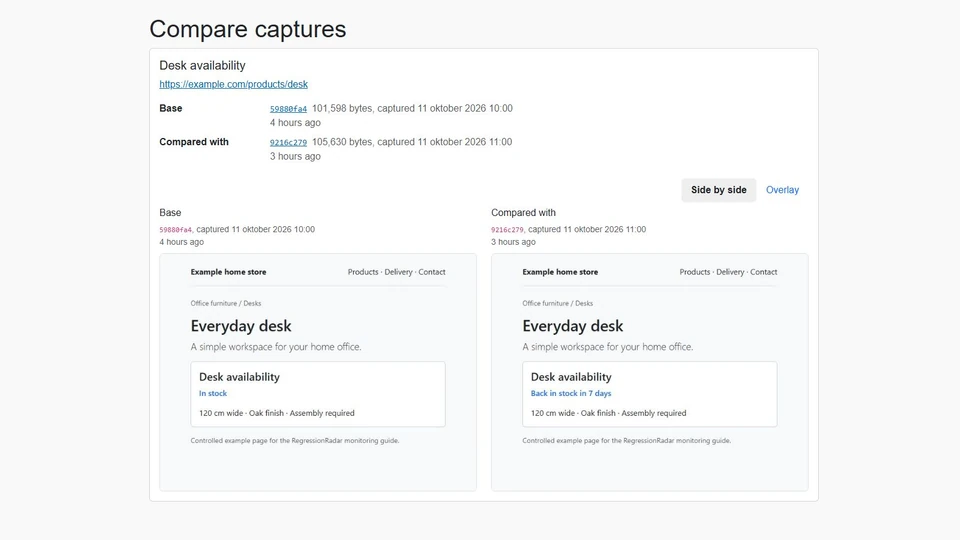960x540 pixels.
Task: Click 'In stock' status in the base capture
Action: [x=212, y=394]
